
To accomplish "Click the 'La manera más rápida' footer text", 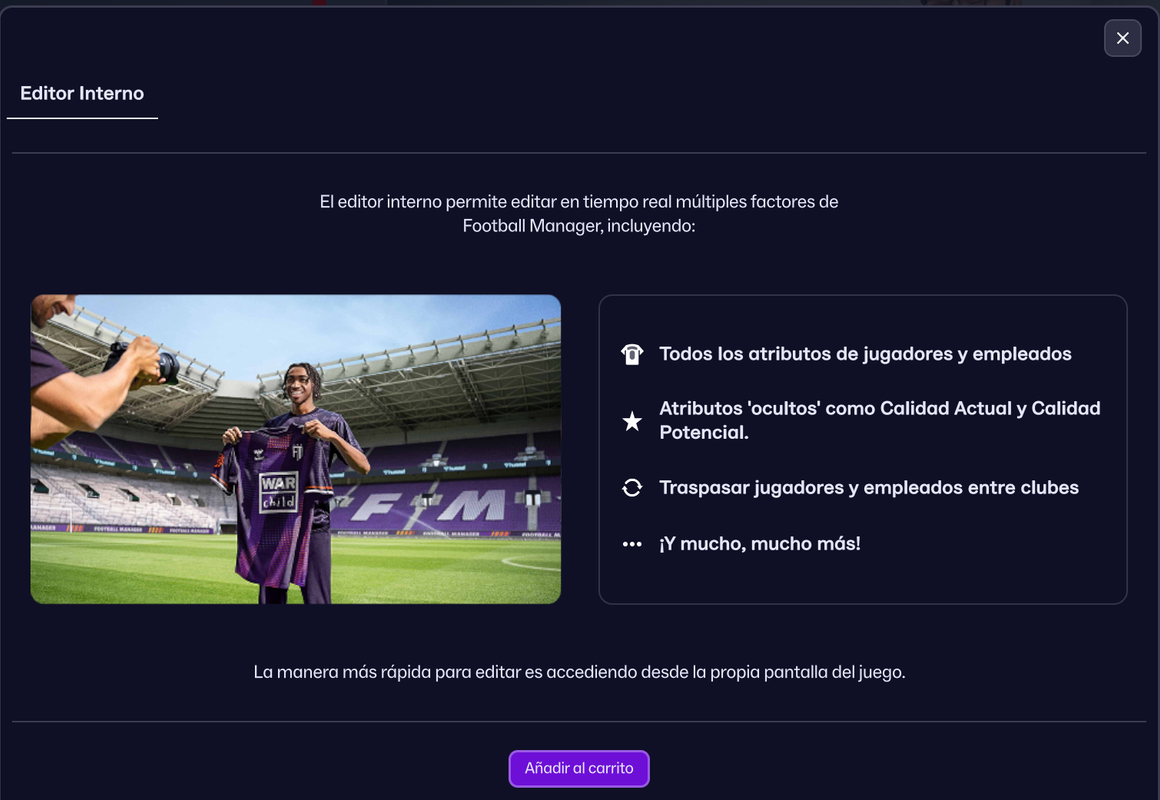I will point(579,672).
